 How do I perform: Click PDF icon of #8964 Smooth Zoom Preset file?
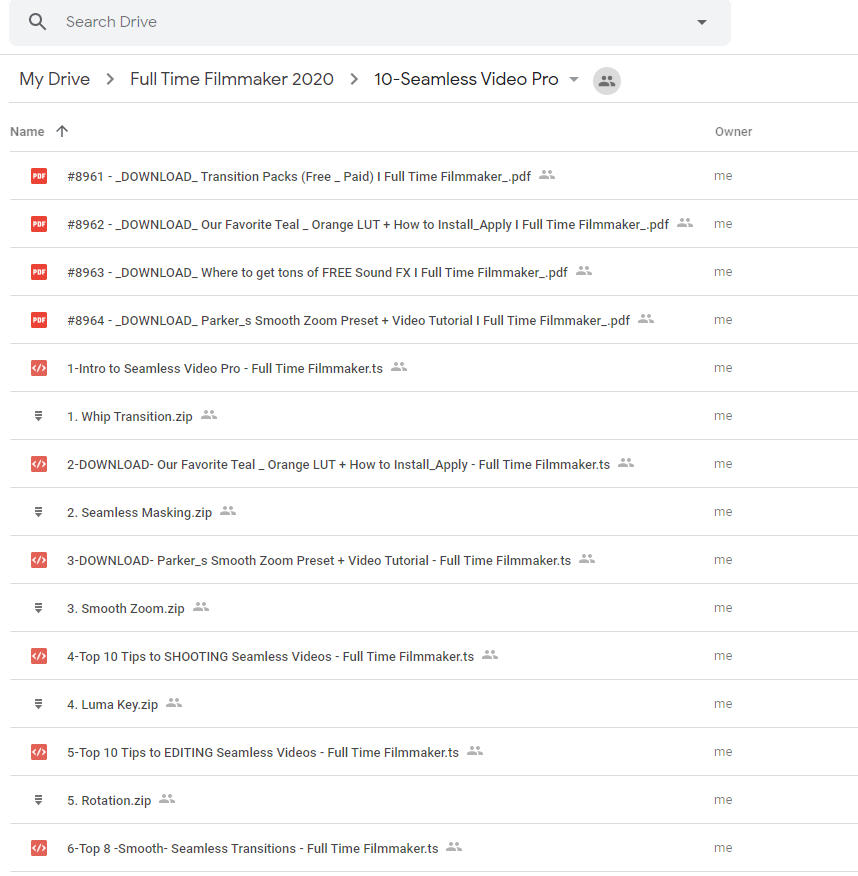click(39, 320)
